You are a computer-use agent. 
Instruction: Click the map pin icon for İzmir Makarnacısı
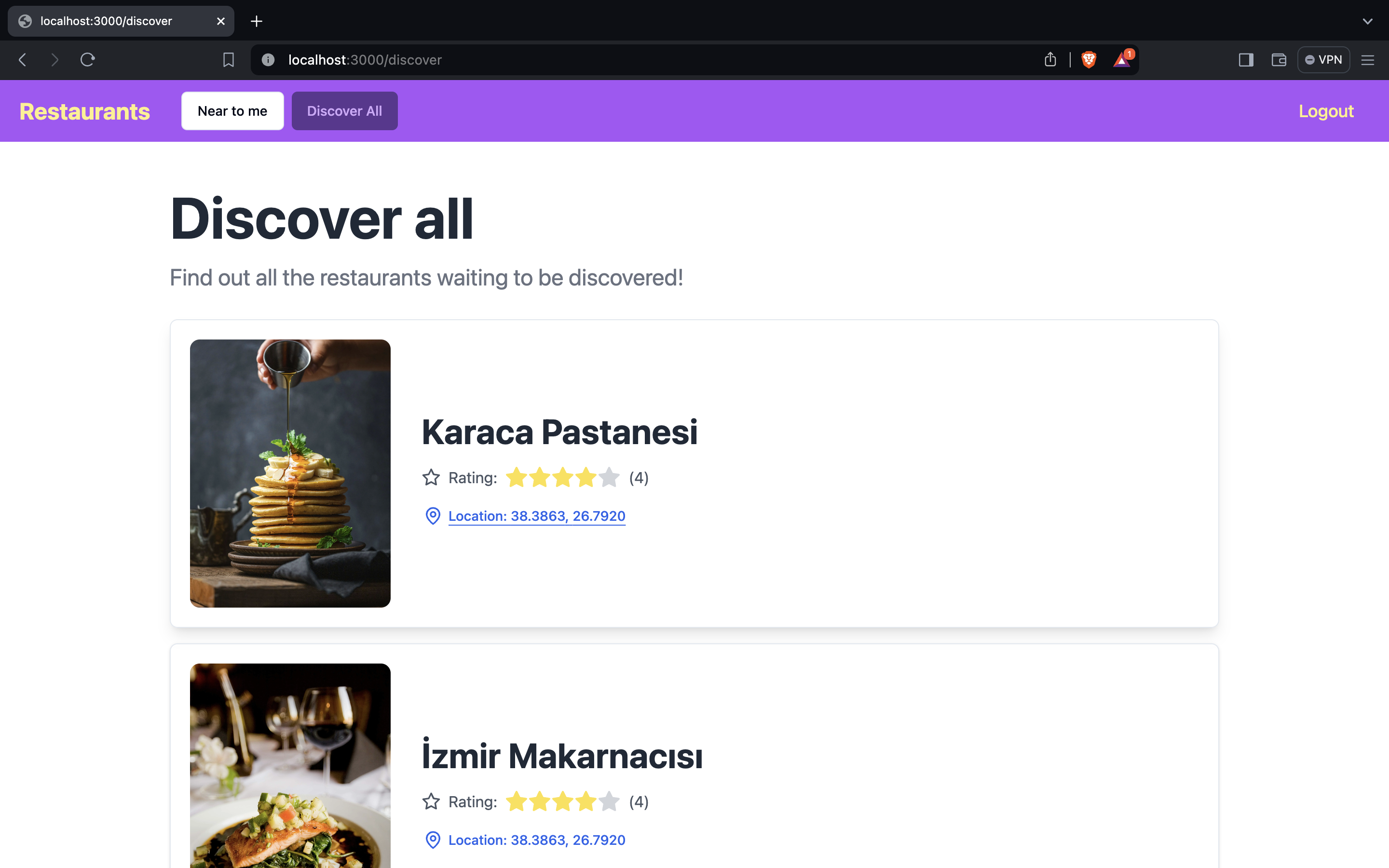[433, 840]
